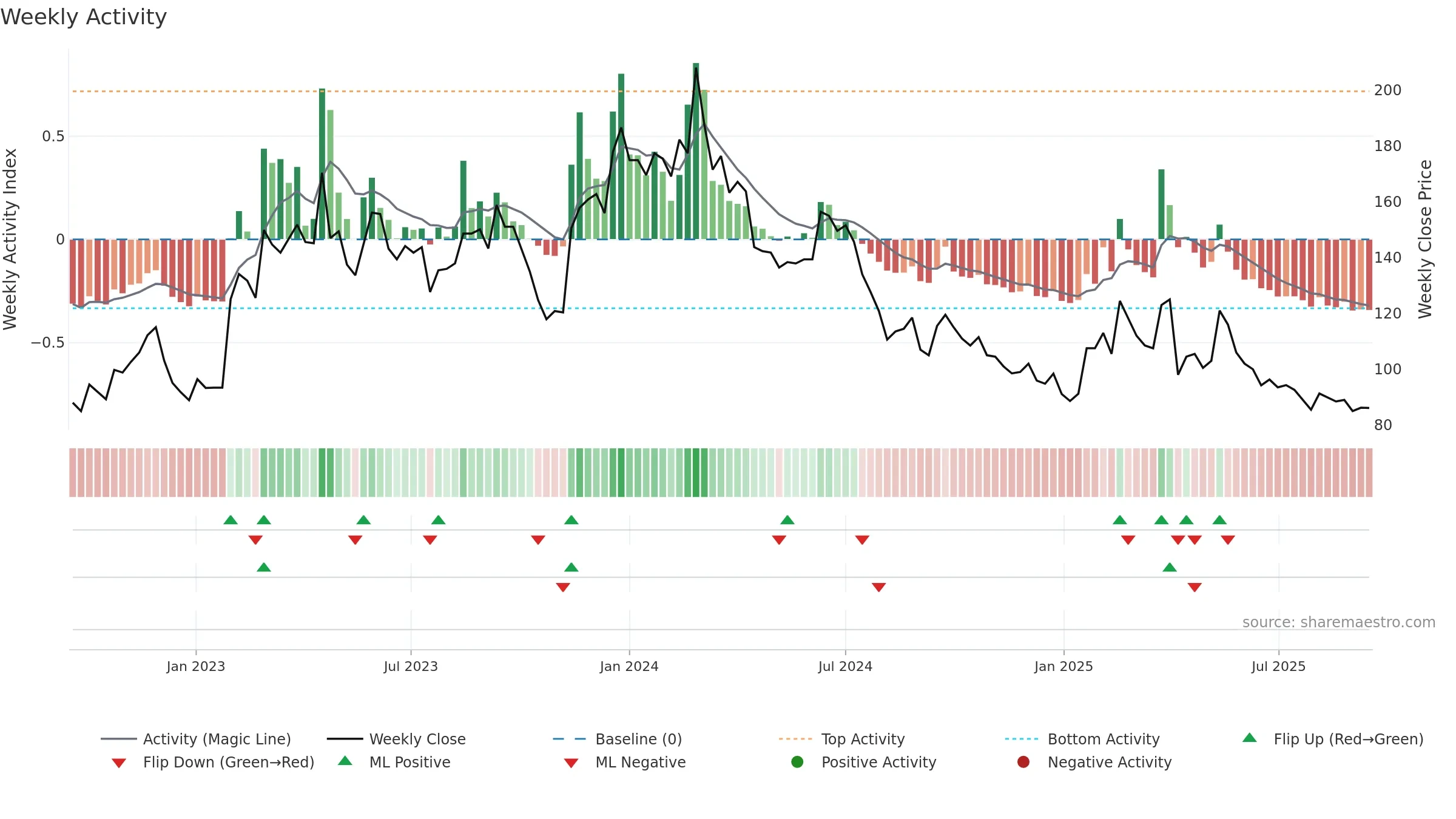Click the −0.5 activity index tick label
This screenshot has height=819, width=1456.
pos(47,343)
